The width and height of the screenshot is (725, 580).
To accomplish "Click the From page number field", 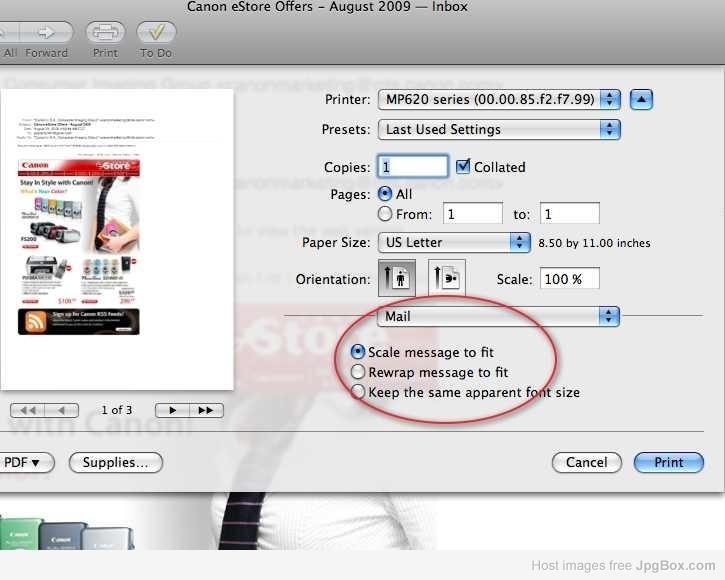I will (x=473, y=214).
